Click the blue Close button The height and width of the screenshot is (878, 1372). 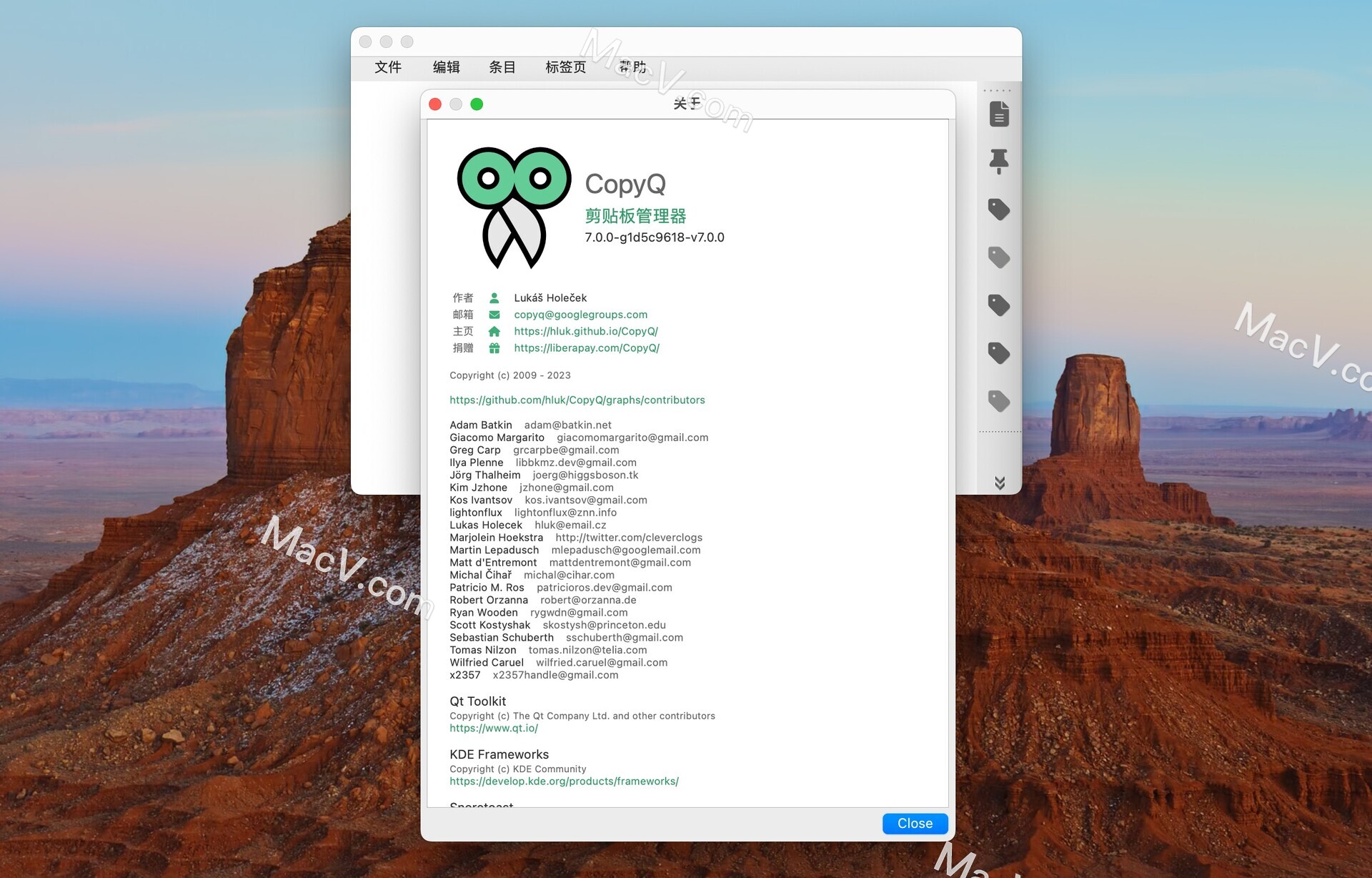point(915,824)
